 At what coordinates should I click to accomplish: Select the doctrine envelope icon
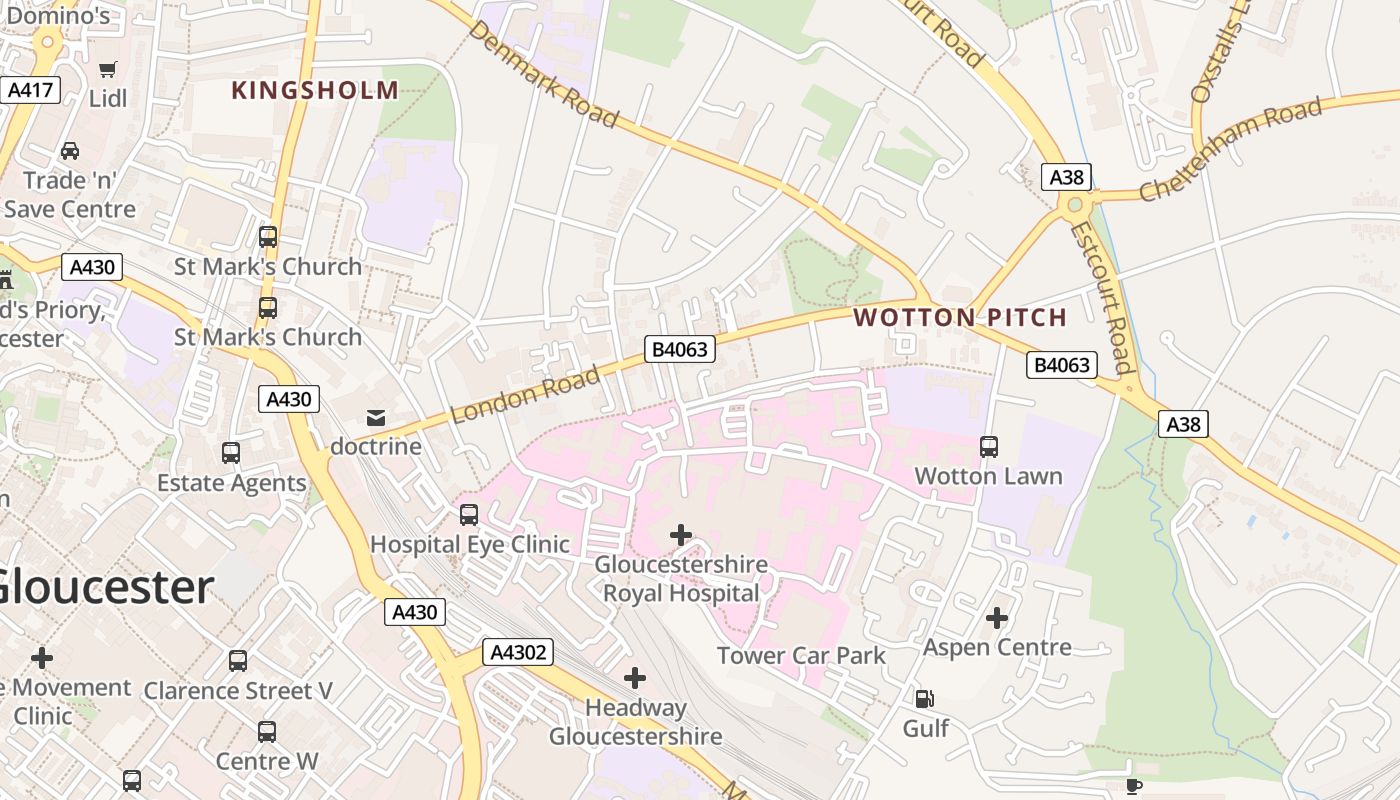pyautogui.click(x=376, y=417)
